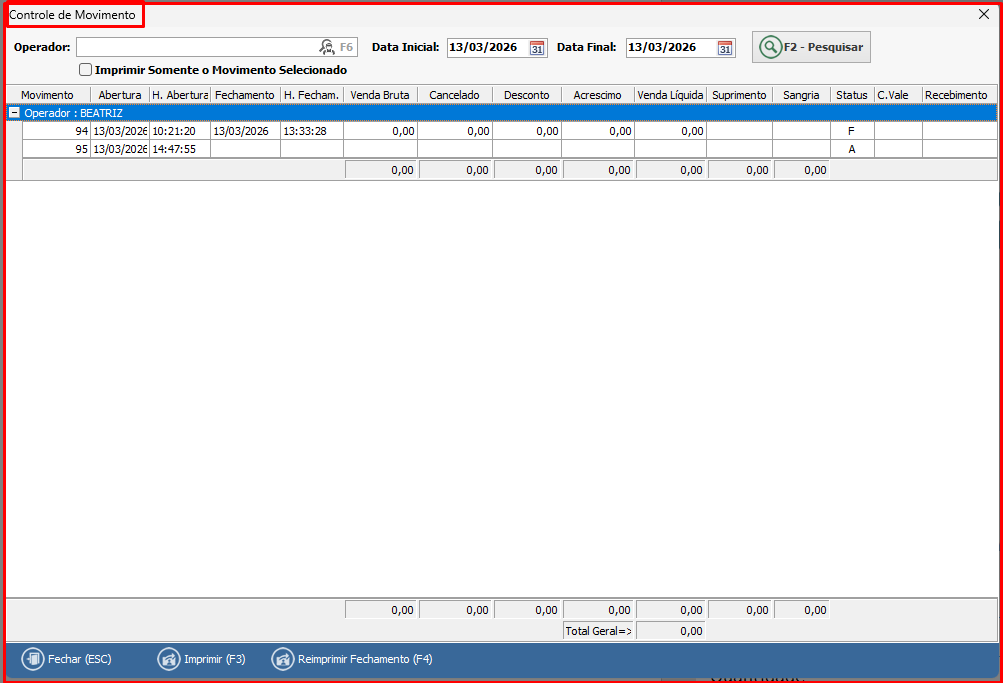
Task: Click the operator search icon (F6)
Action: (327, 47)
